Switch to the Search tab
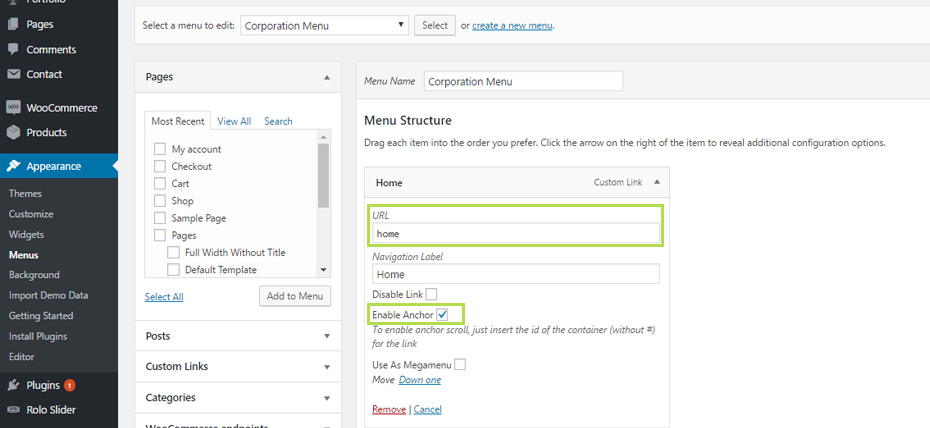 pos(278,121)
